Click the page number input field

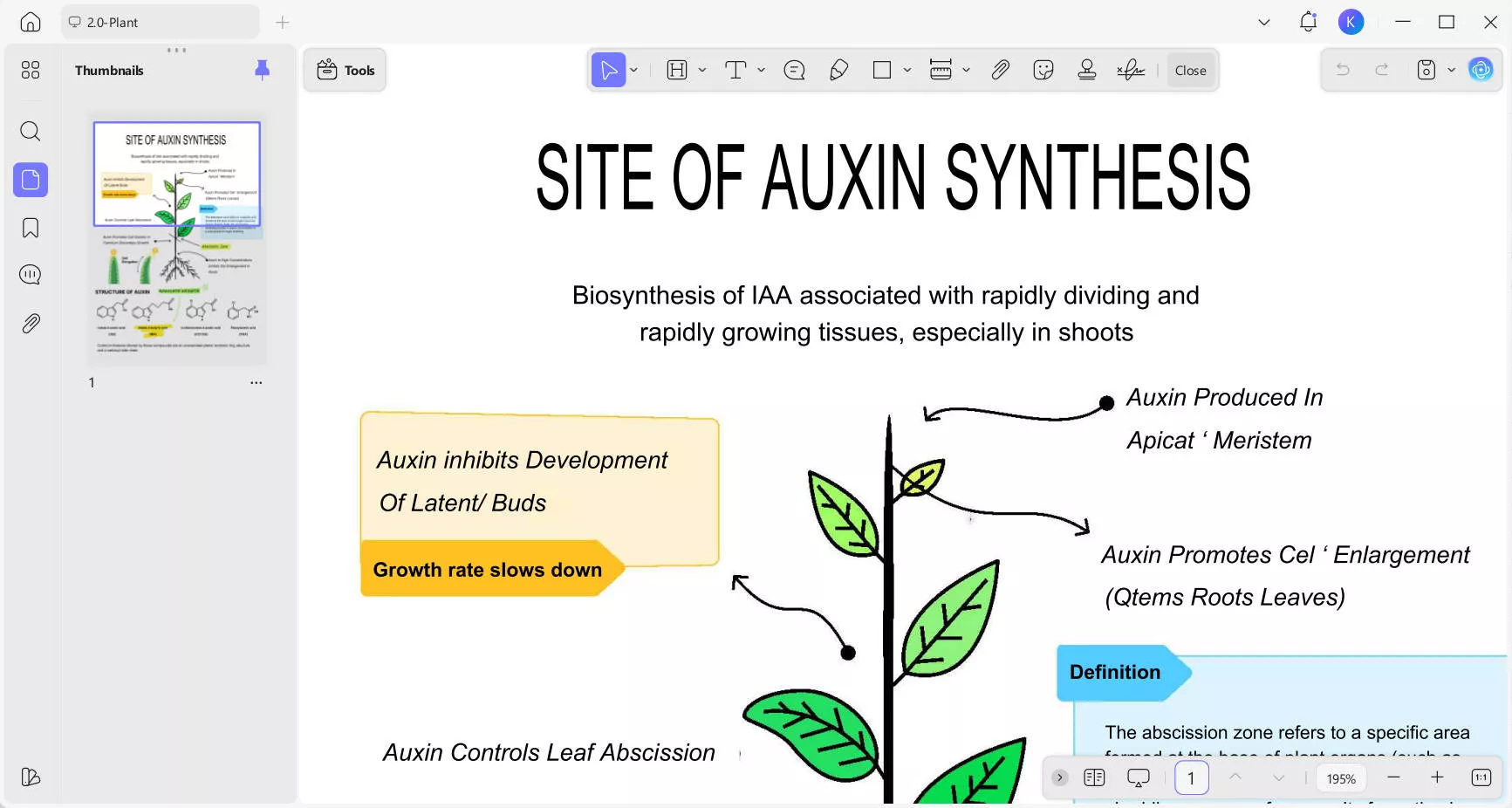(1192, 777)
